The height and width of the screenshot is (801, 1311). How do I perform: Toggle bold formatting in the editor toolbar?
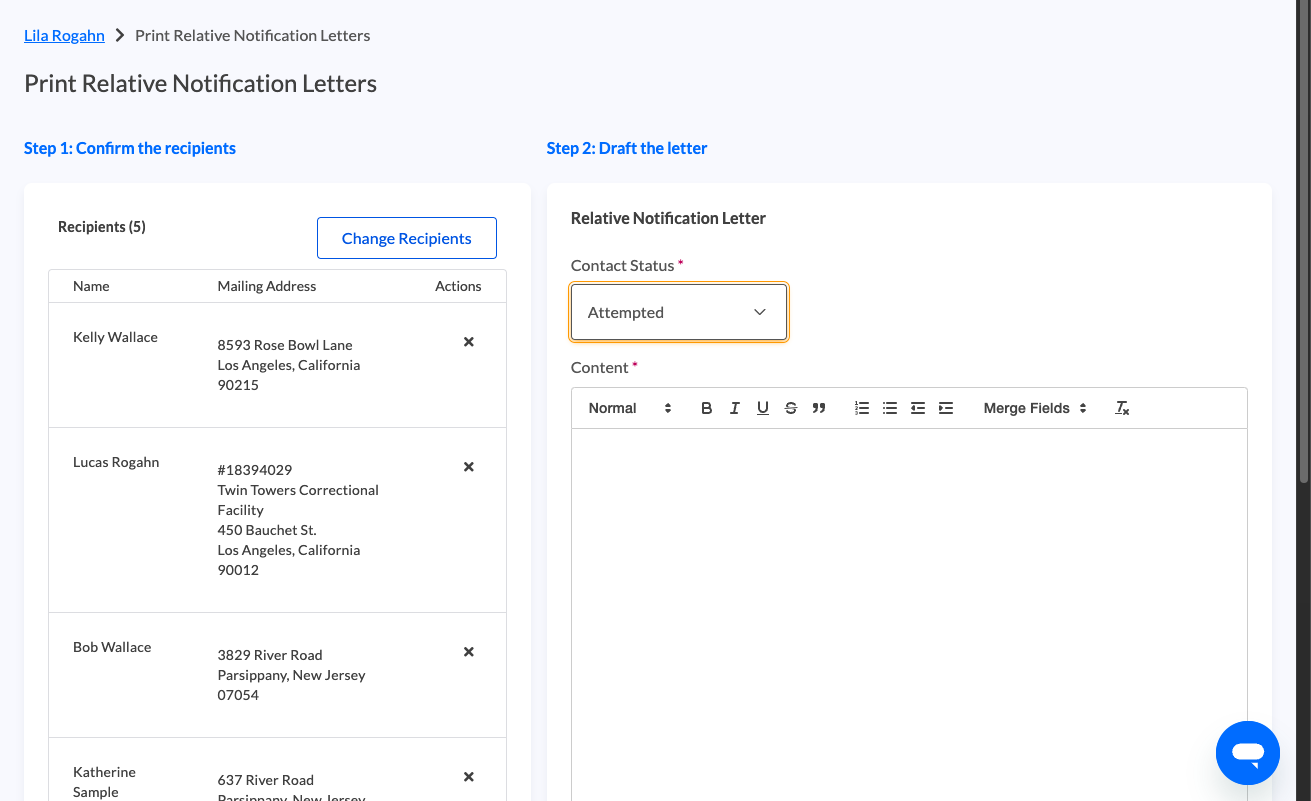706,408
